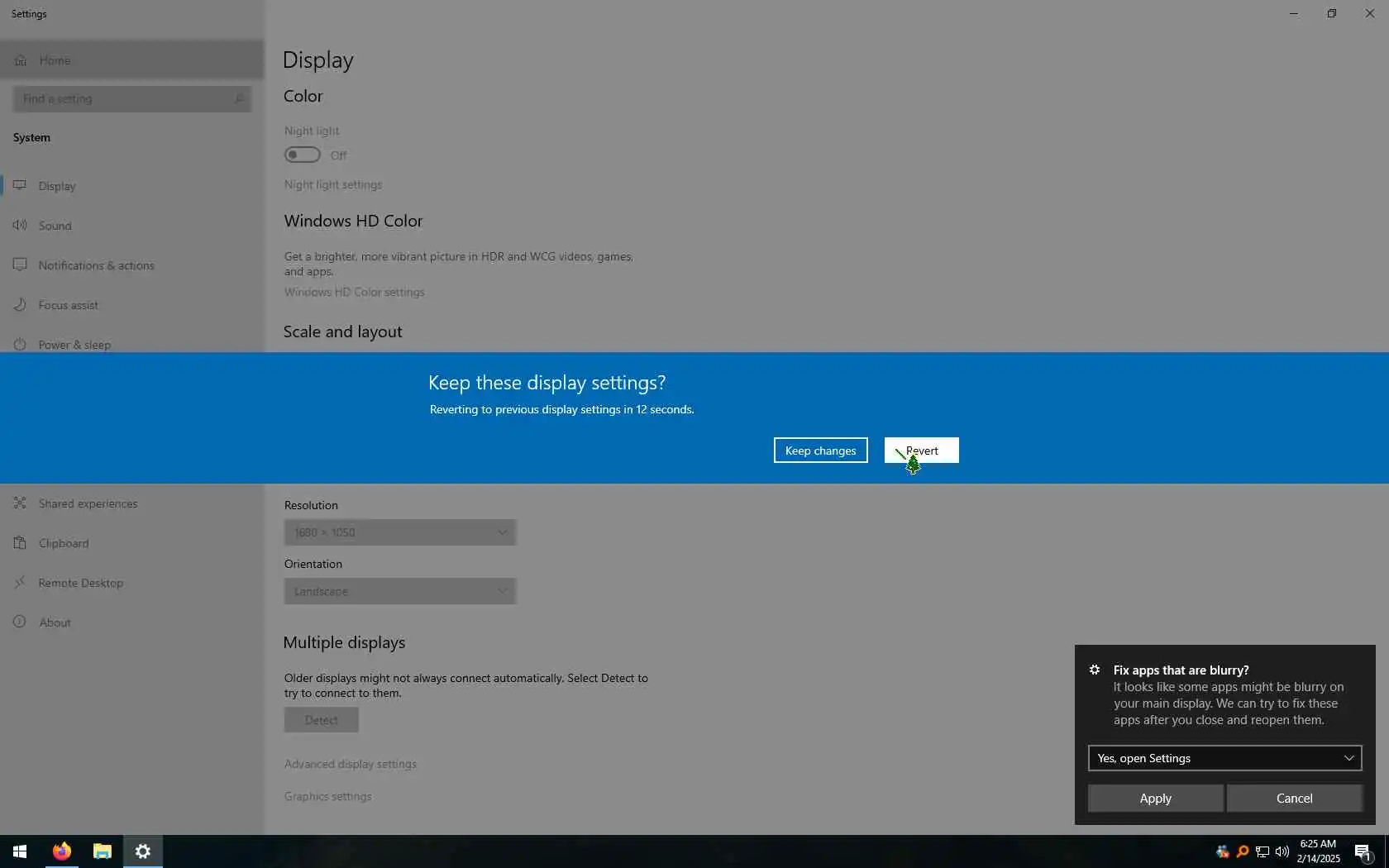Image resolution: width=1389 pixels, height=868 pixels.
Task: Open File Explorer from the taskbar
Action: (102, 851)
